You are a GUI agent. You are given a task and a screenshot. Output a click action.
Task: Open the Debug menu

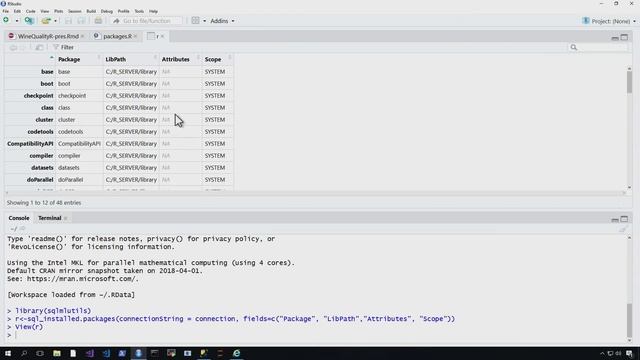107,11
